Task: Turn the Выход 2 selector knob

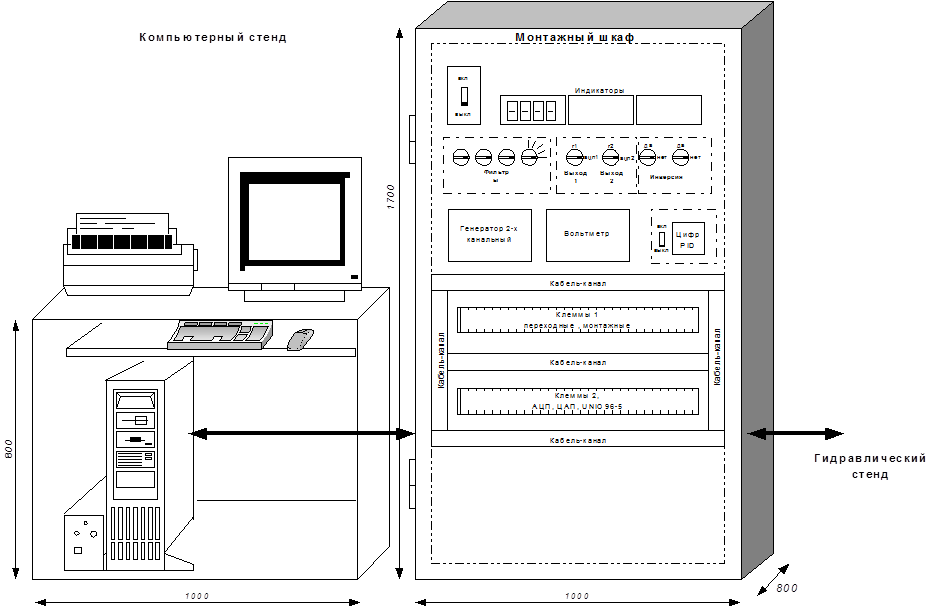Action: coord(611,158)
